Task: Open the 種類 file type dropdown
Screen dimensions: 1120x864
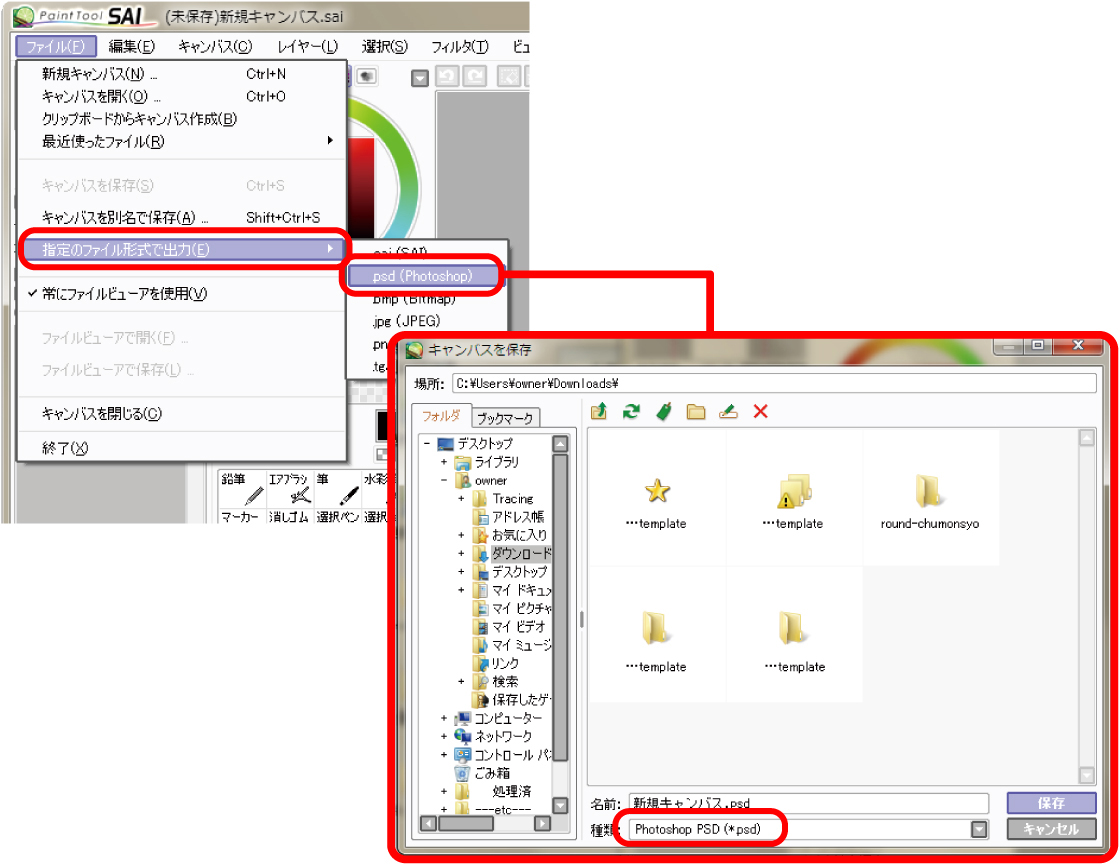Action: (979, 829)
